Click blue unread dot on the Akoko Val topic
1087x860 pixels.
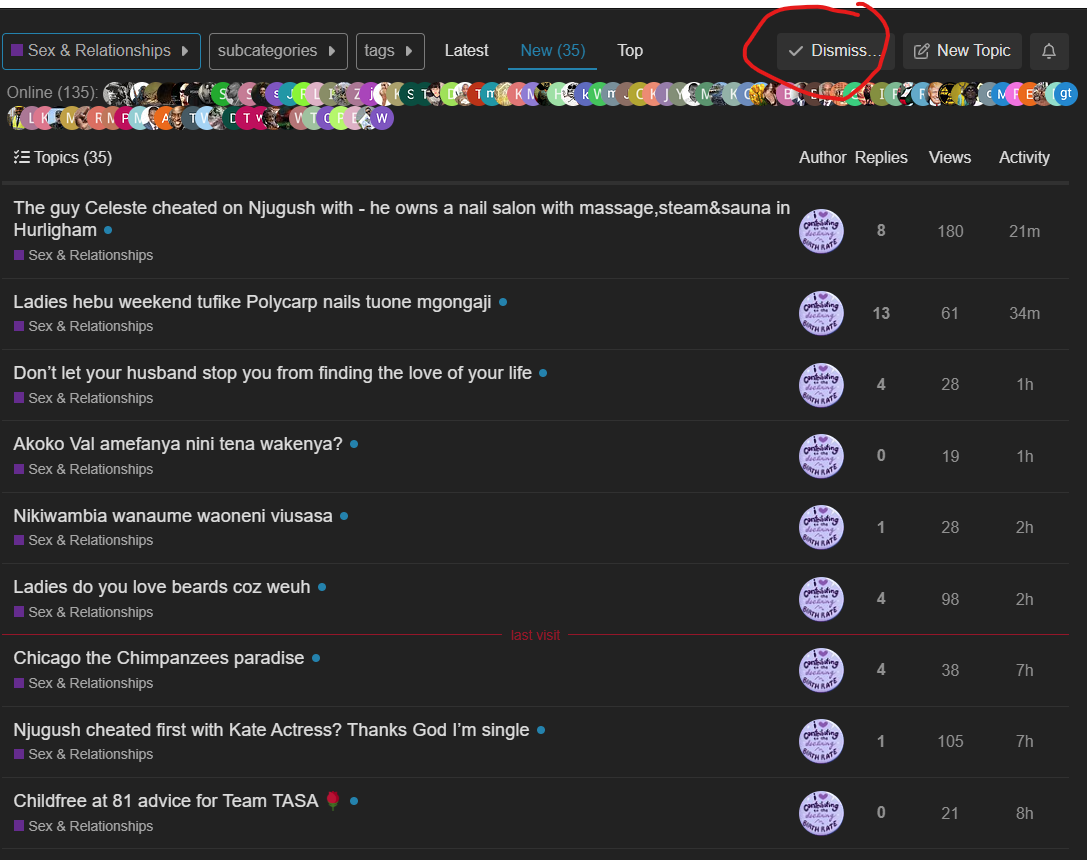click(x=354, y=444)
